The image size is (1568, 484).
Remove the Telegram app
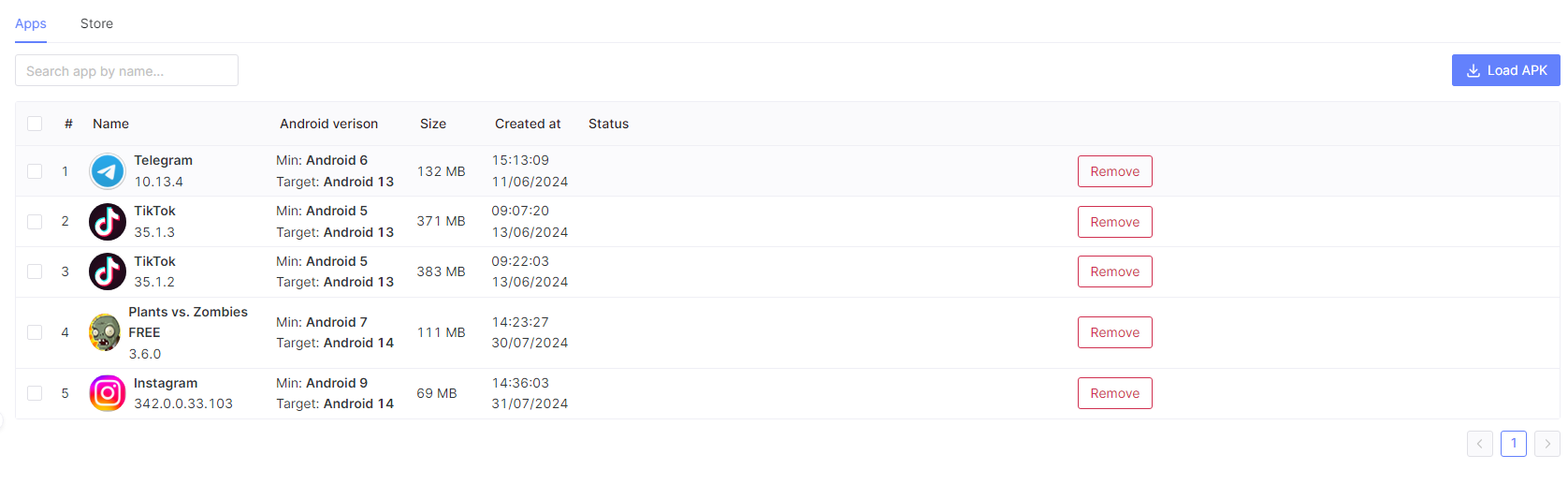(1114, 171)
